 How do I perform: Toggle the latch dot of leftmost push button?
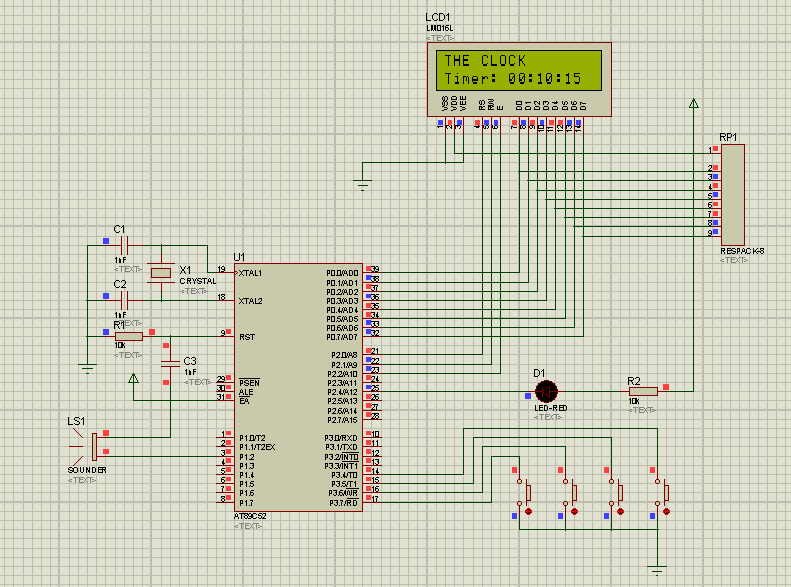click(x=529, y=511)
